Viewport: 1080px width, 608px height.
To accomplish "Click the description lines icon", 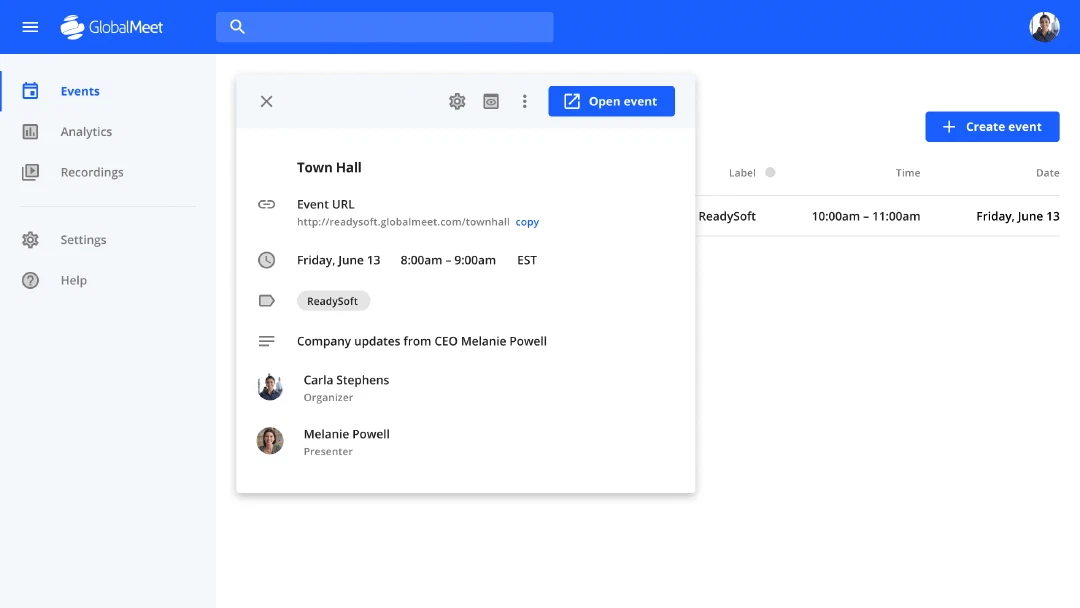I will [267, 342].
